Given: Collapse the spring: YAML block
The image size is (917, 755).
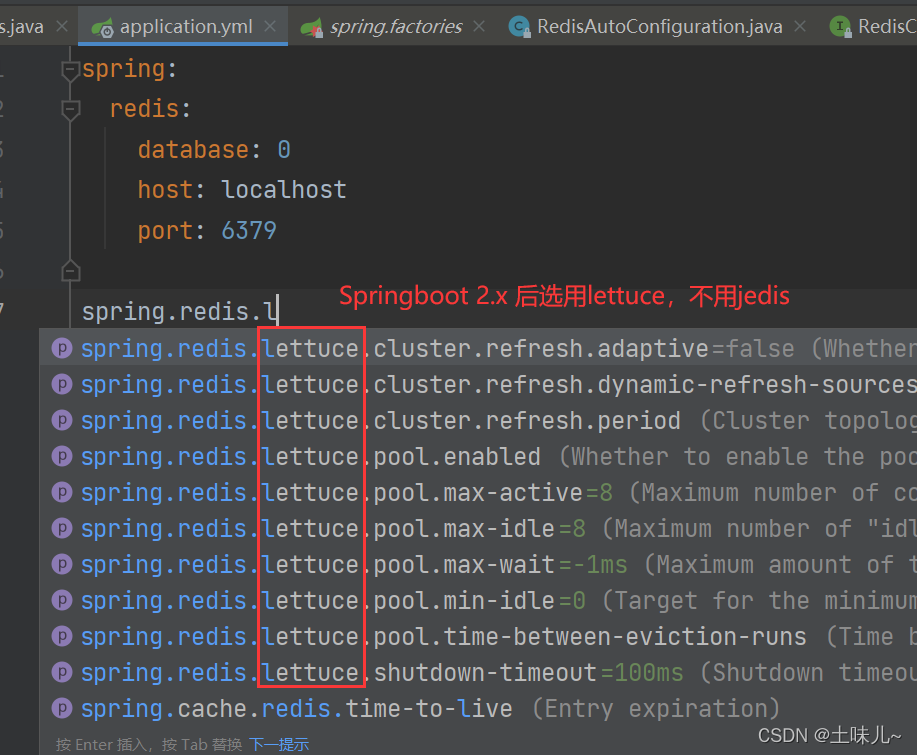Looking at the screenshot, I should [70, 70].
